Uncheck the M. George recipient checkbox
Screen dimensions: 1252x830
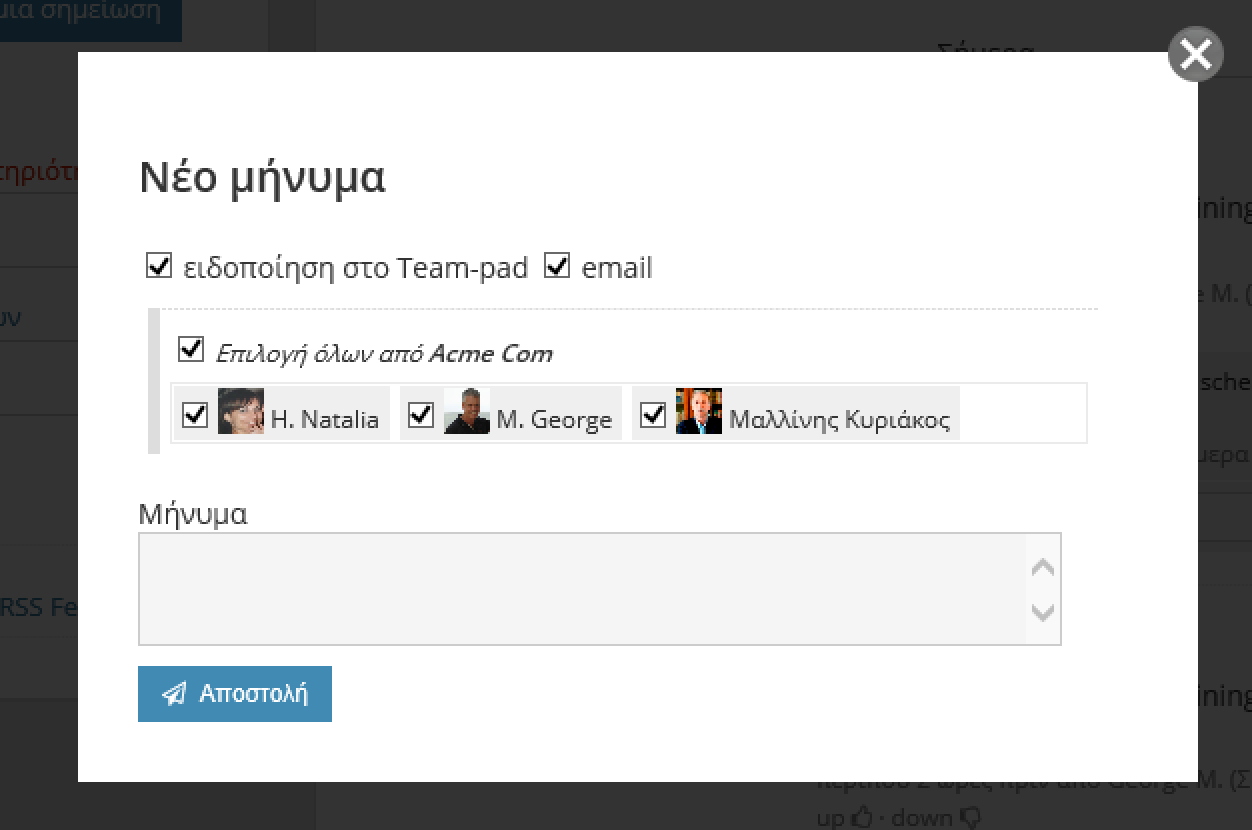pos(420,414)
